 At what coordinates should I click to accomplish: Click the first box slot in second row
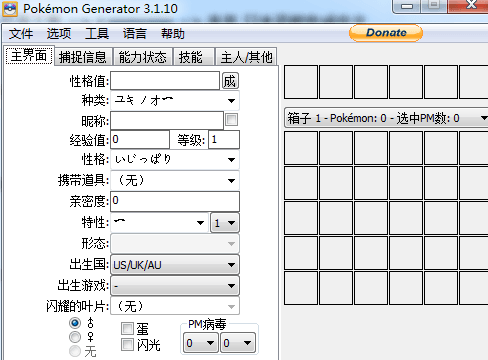coord(301,183)
